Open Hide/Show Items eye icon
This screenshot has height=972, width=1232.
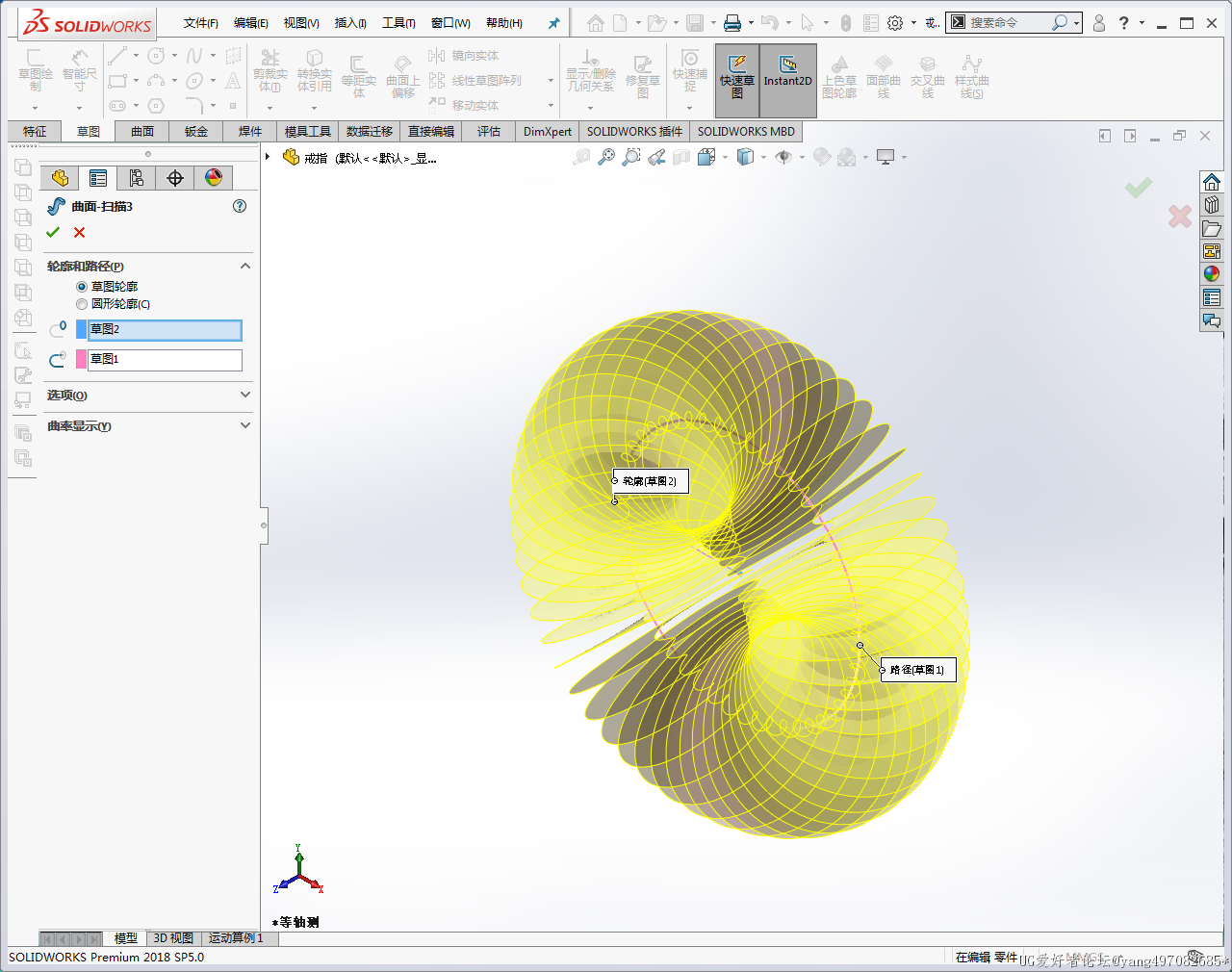pyautogui.click(x=783, y=157)
